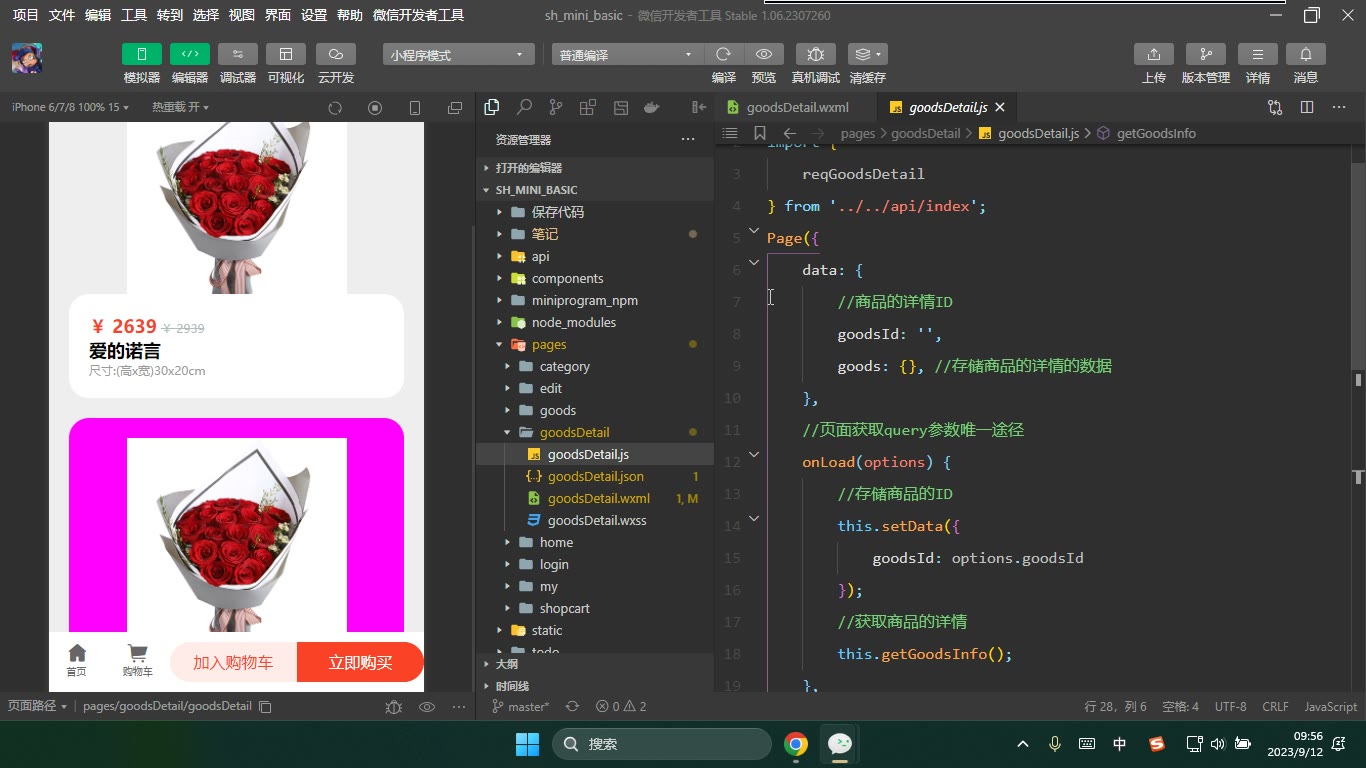Toggle the simulator panel button
The image size is (1366, 768).
(142, 54)
